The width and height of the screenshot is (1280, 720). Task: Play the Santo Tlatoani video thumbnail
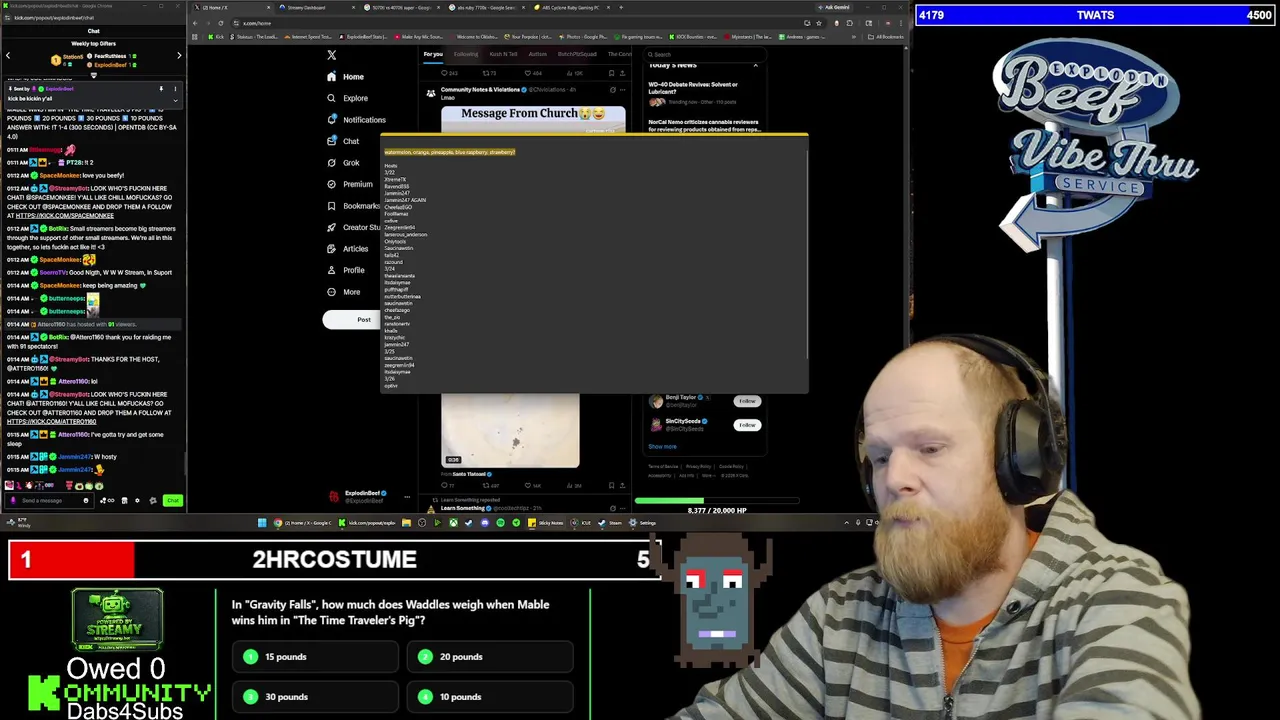(x=510, y=430)
